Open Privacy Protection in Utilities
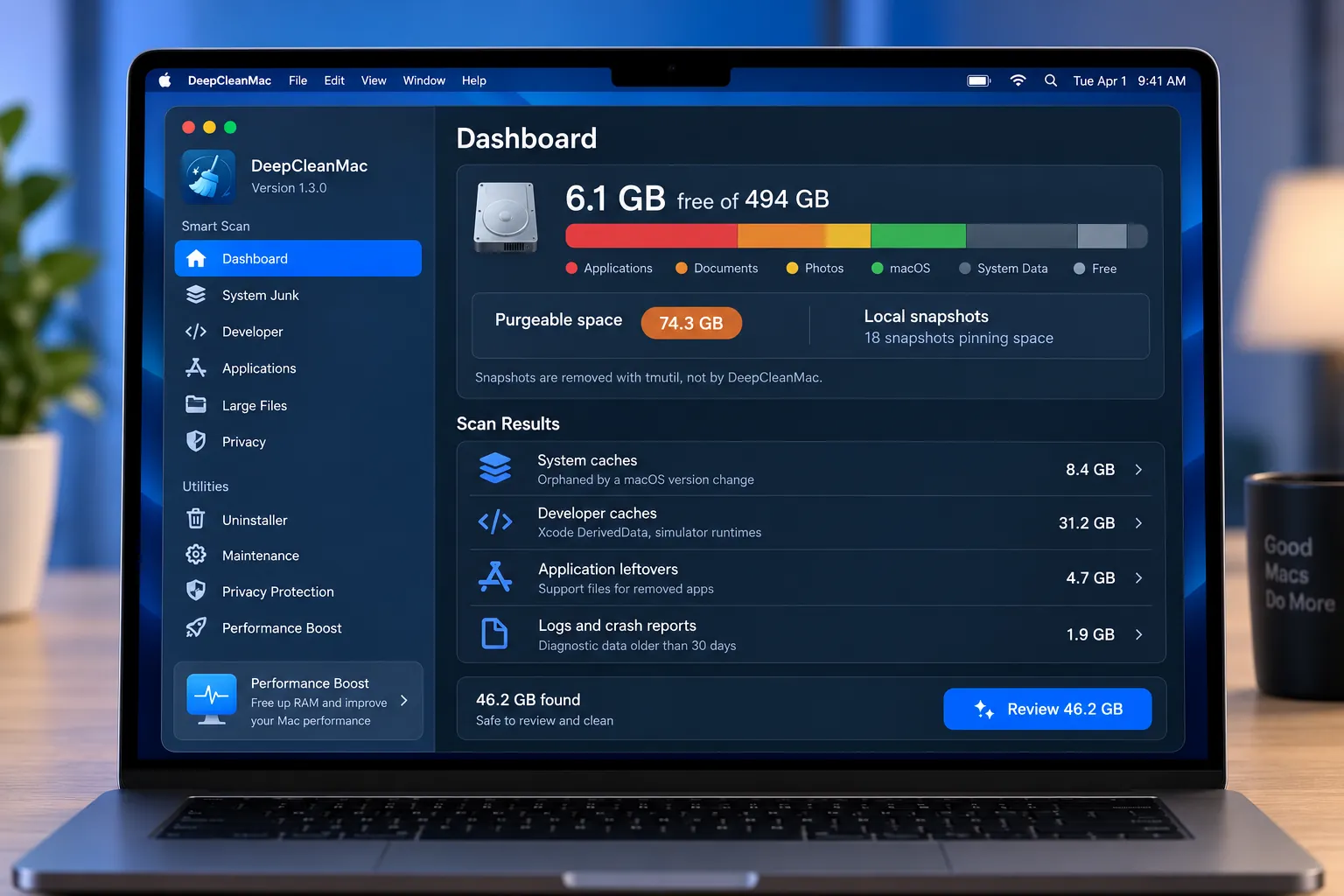The width and height of the screenshot is (1344, 896). [298, 591]
